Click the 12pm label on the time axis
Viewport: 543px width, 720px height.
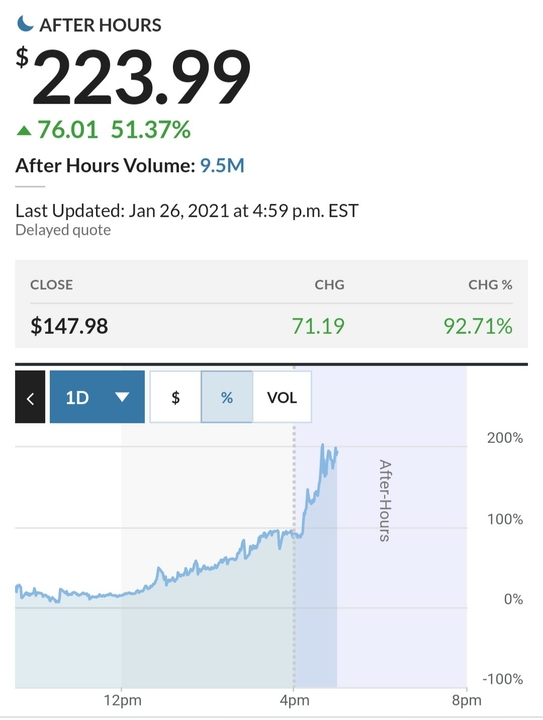click(122, 701)
